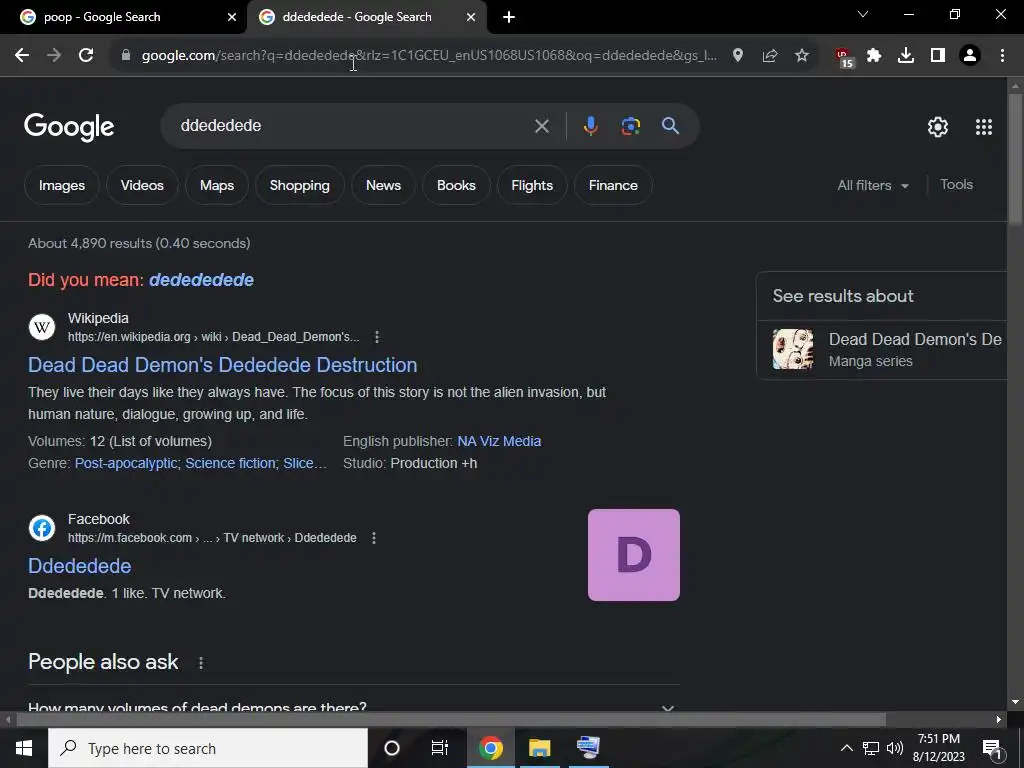Open more options for Wikipedia result
Screen dimensions: 1024x768
pos(377,337)
